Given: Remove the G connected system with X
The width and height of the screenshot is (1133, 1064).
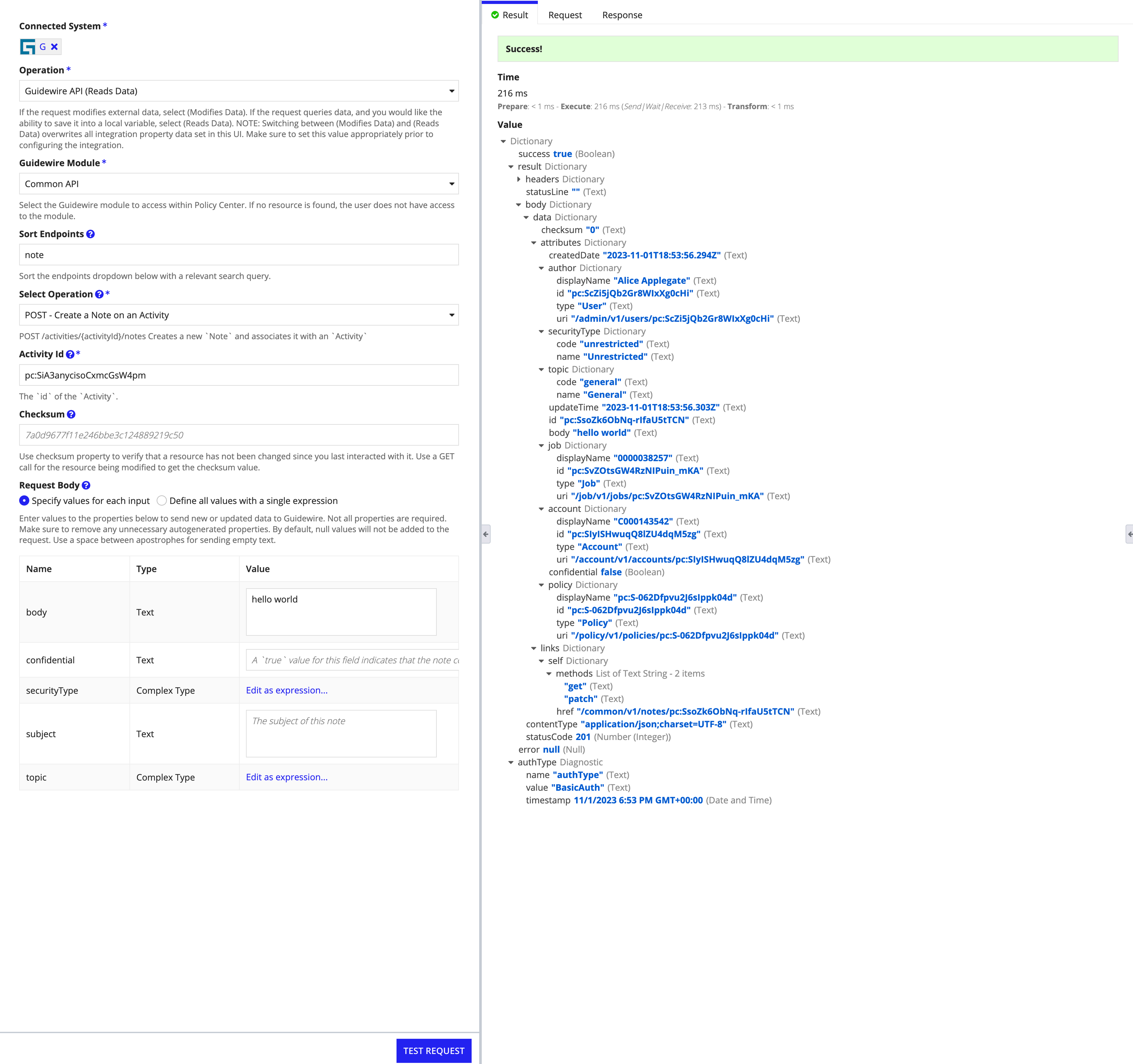Looking at the screenshot, I should coord(54,47).
